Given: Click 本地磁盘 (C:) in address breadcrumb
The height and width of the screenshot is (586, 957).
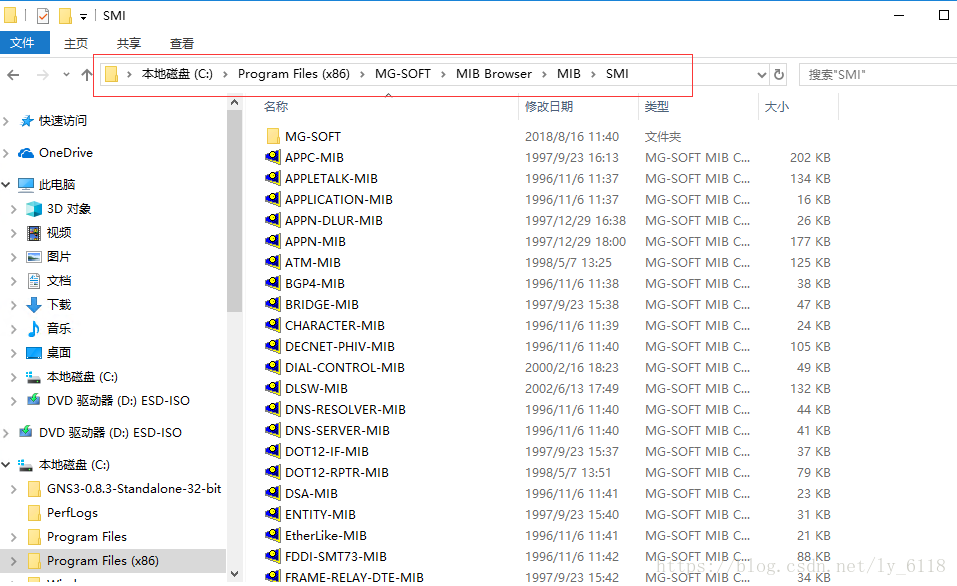Looking at the screenshot, I should [x=177, y=74].
